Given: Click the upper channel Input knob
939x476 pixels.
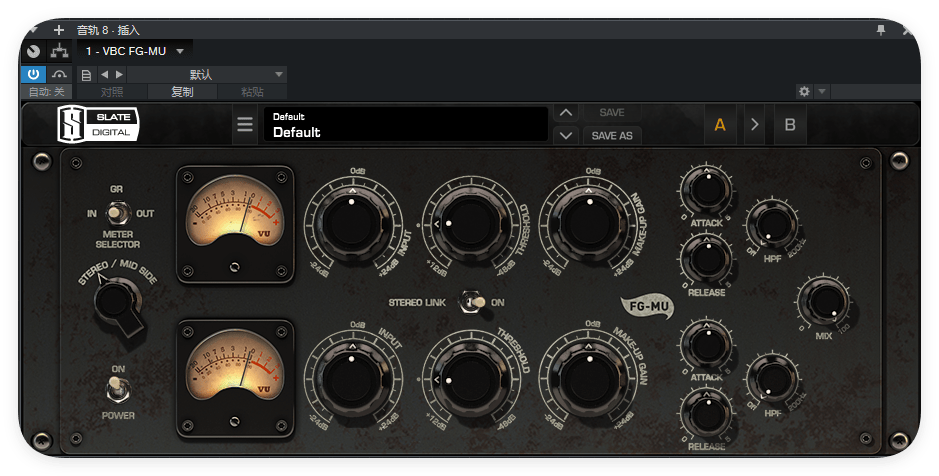Looking at the screenshot, I should tap(352, 224).
